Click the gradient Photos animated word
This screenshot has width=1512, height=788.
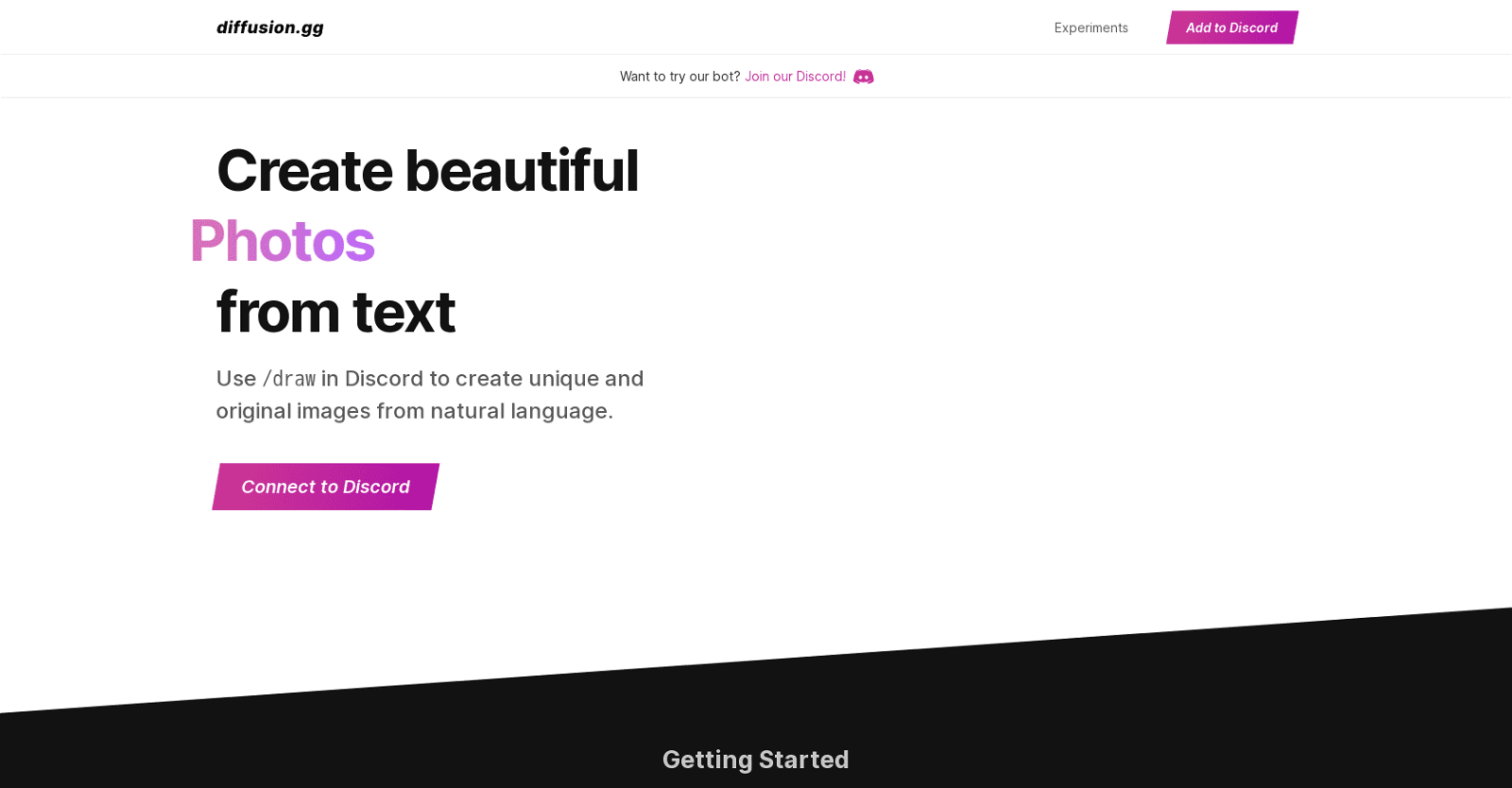(x=283, y=241)
